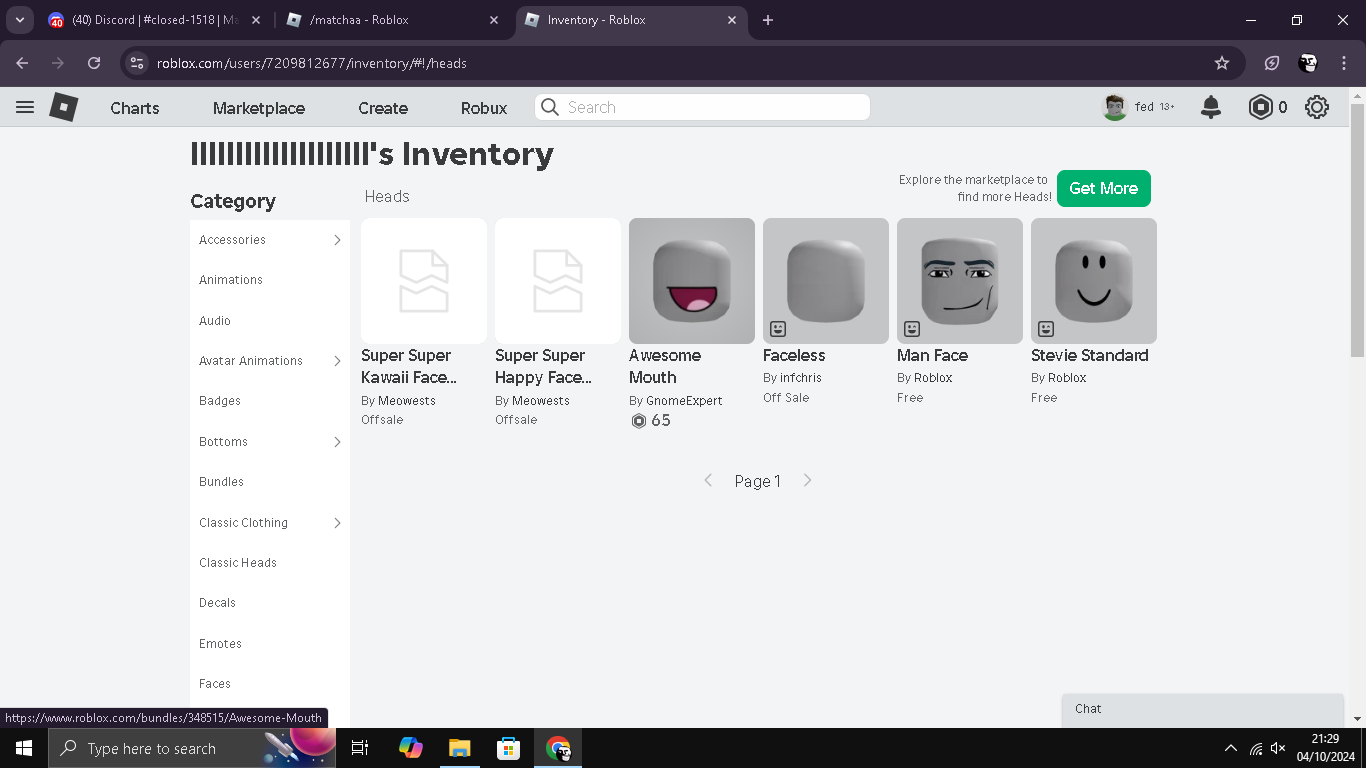Screen dimensions: 1366x768
Task: Click the fed profile avatar
Action: coord(1115,107)
